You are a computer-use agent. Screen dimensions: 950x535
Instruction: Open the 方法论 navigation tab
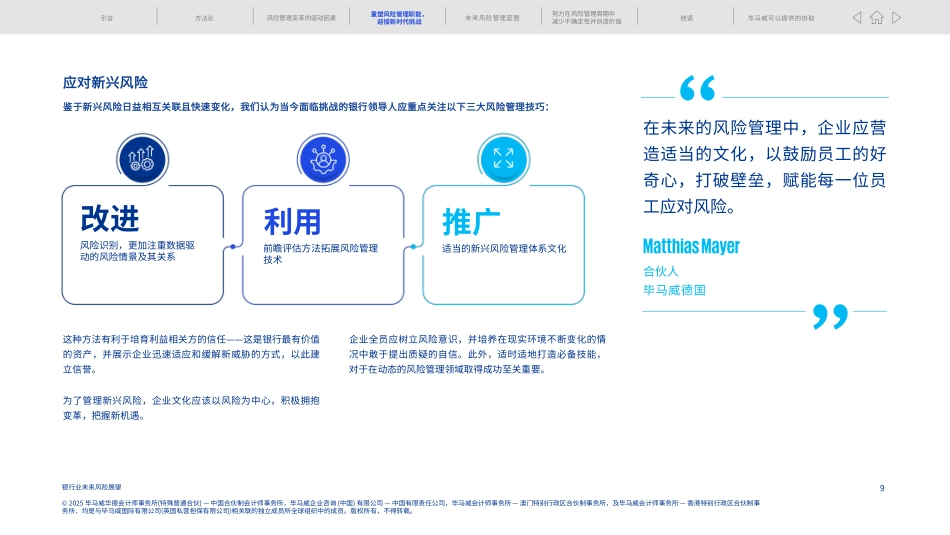(x=204, y=18)
